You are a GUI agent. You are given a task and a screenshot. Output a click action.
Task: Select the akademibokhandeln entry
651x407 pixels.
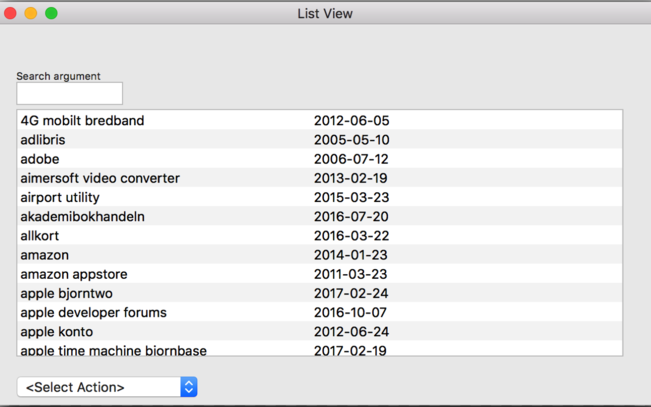click(x=82, y=216)
